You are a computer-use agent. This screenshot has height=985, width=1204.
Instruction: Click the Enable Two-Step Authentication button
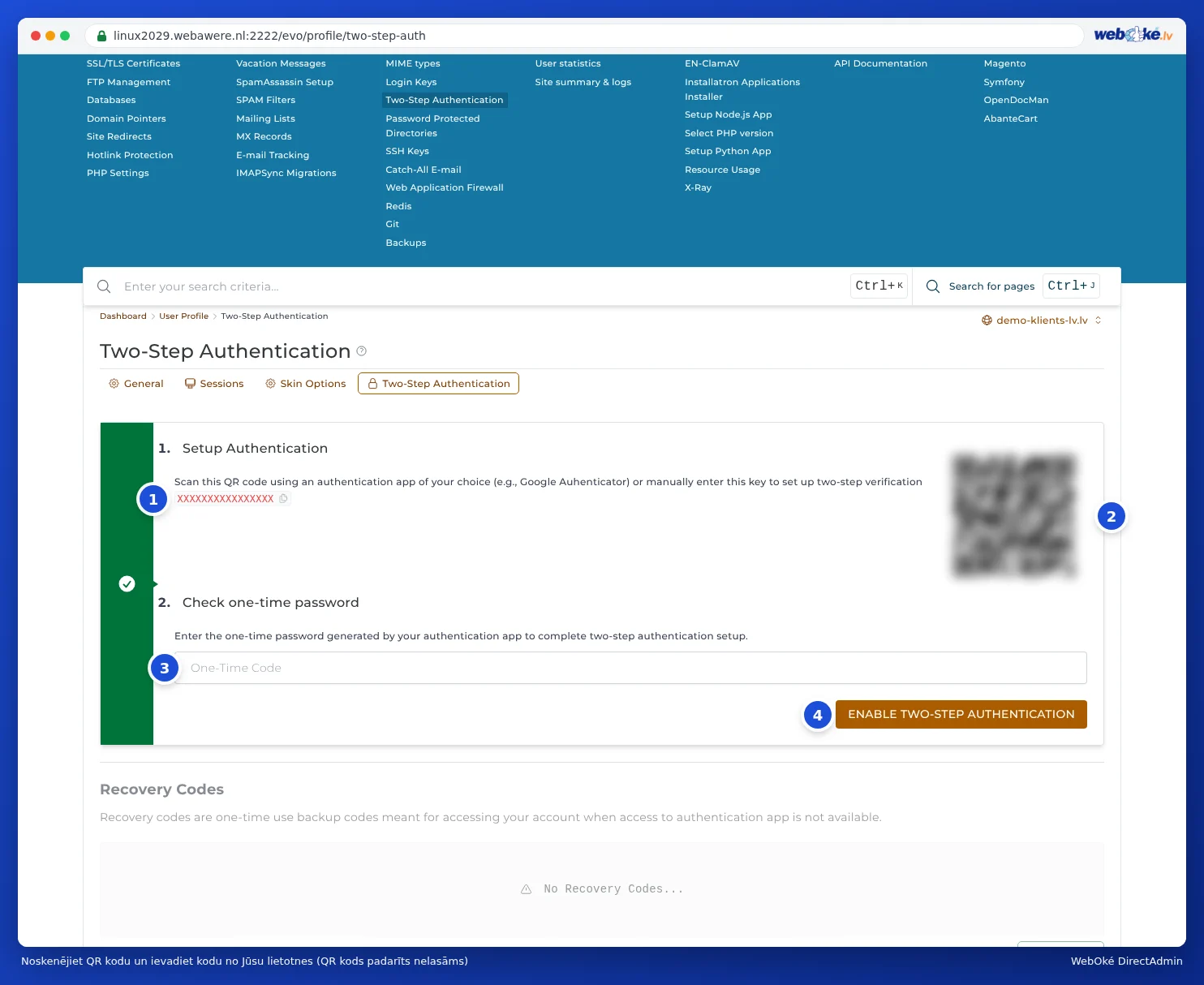pos(961,715)
